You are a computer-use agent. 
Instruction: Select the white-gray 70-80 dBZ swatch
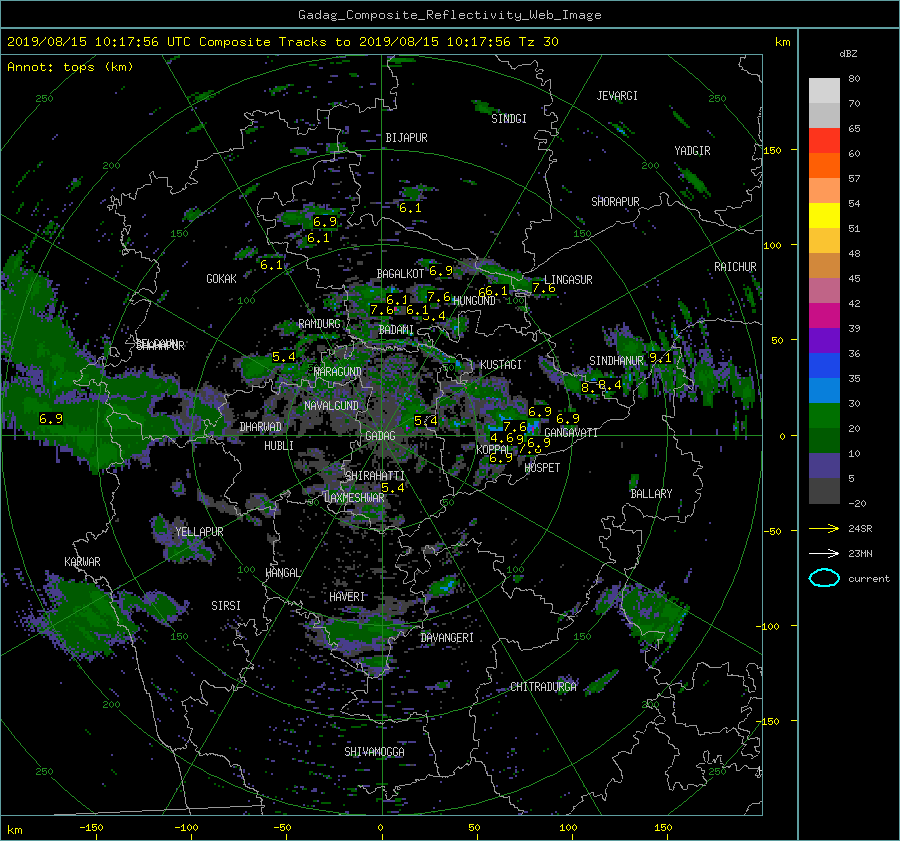click(x=824, y=90)
